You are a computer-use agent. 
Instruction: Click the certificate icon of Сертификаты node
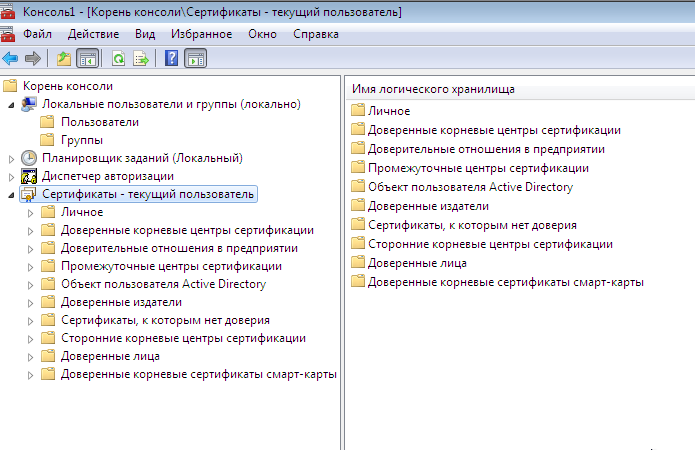(29, 194)
